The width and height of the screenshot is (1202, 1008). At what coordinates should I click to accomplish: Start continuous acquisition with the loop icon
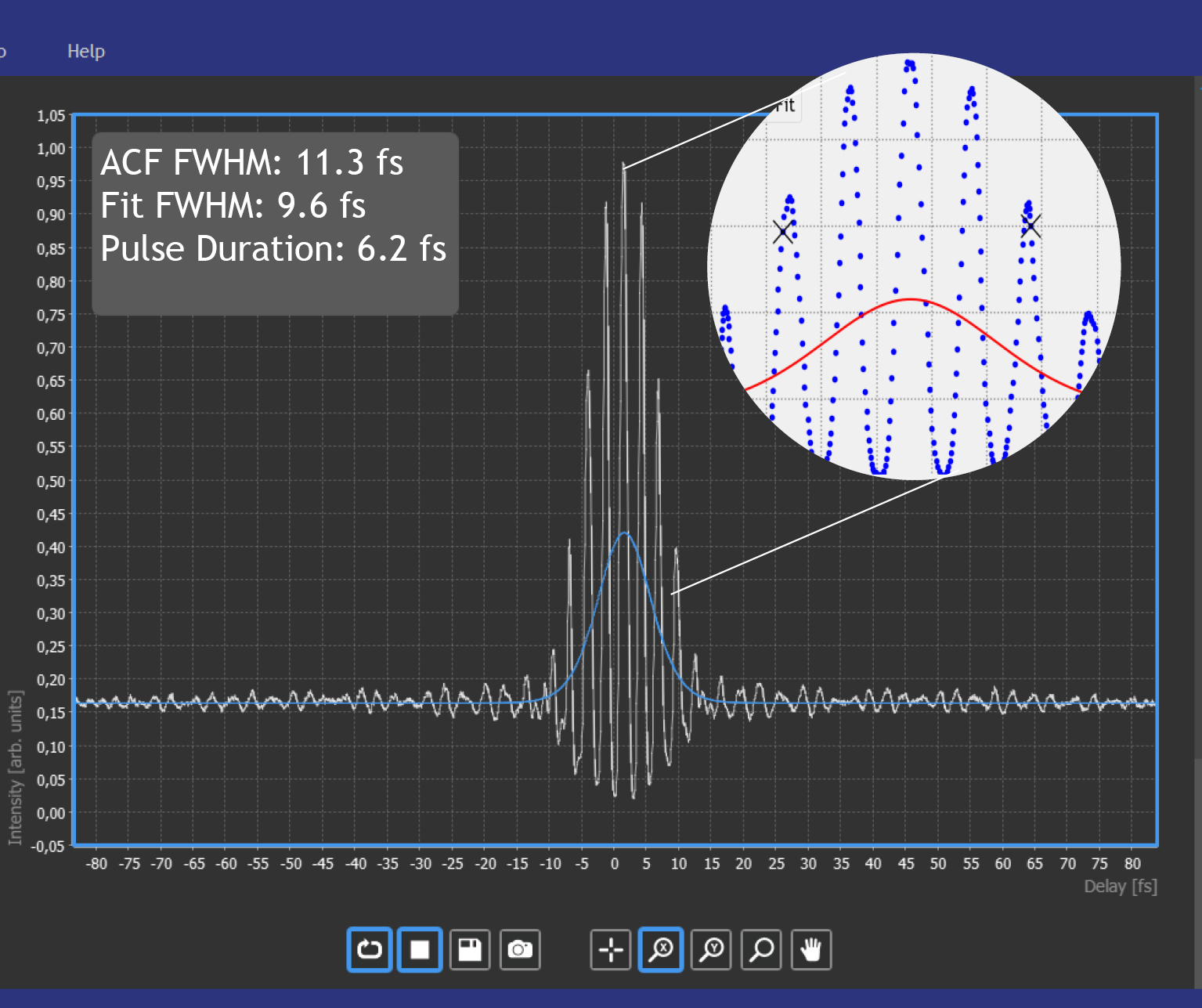click(369, 949)
